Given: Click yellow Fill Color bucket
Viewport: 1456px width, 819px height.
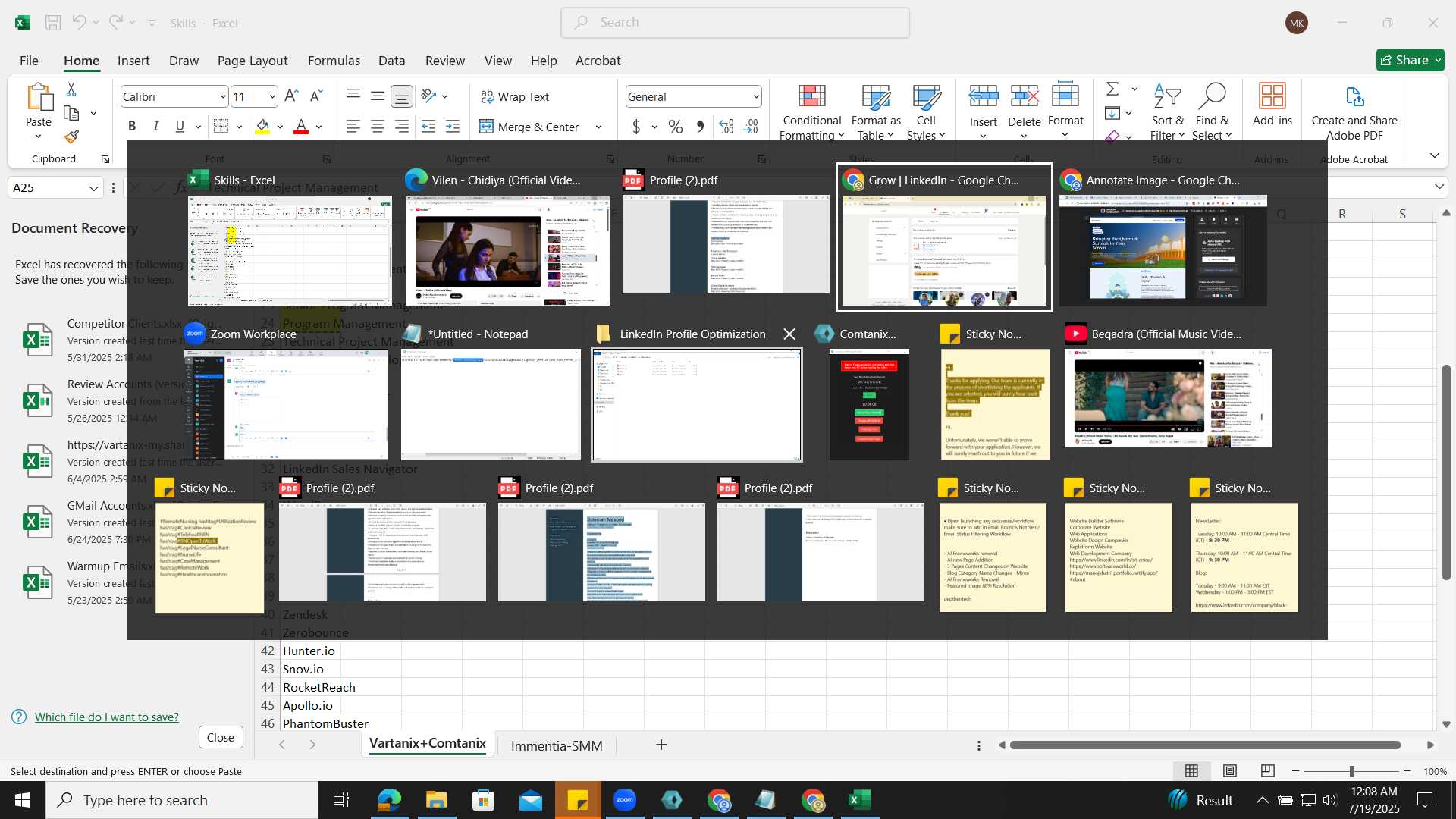Looking at the screenshot, I should click(x=262, y=127).
